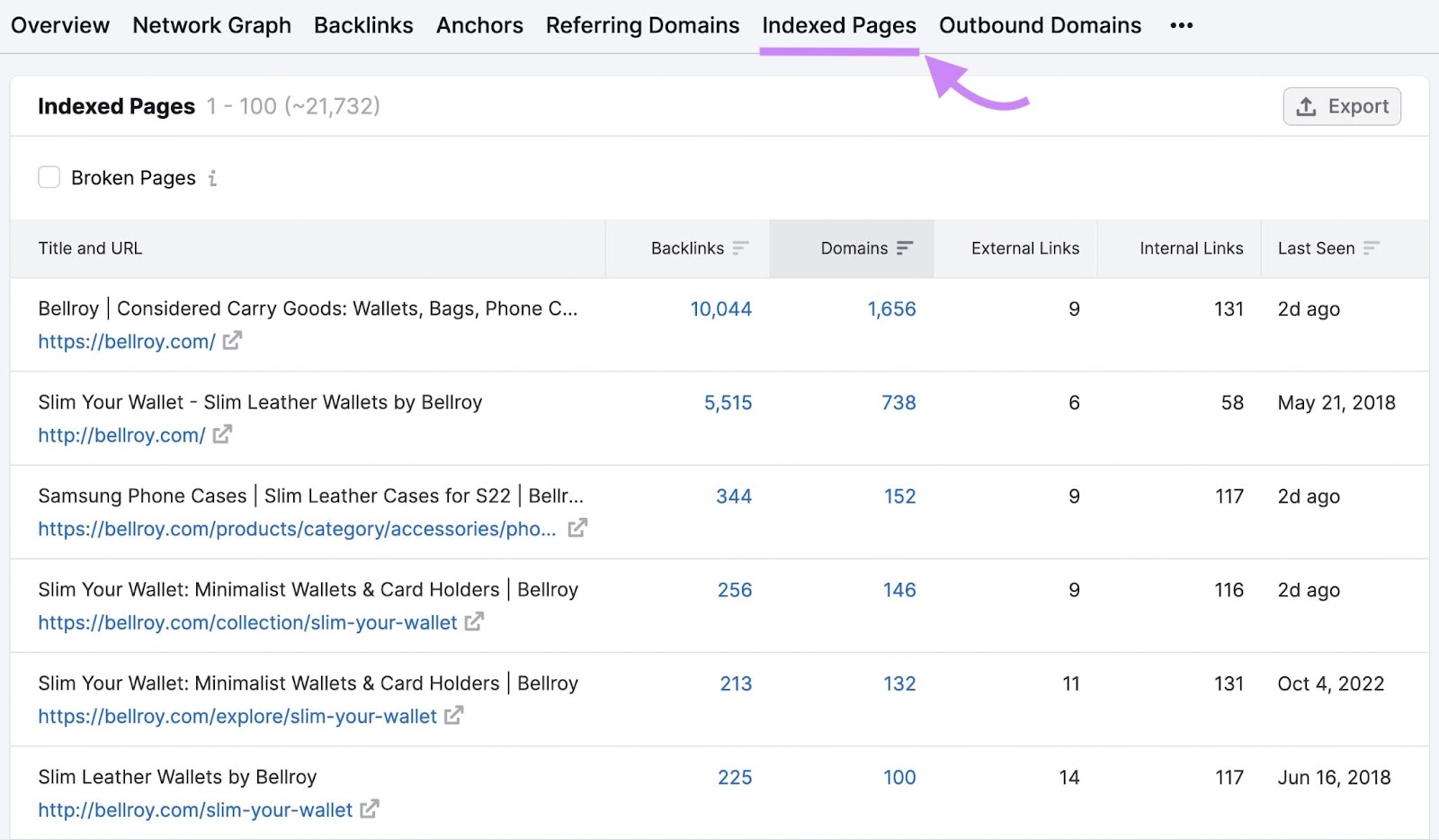Open external link icon for Samsung Phone Cases URL
Screen dimensions: 1439x840
pyautogui.click(x=577, y=528)
